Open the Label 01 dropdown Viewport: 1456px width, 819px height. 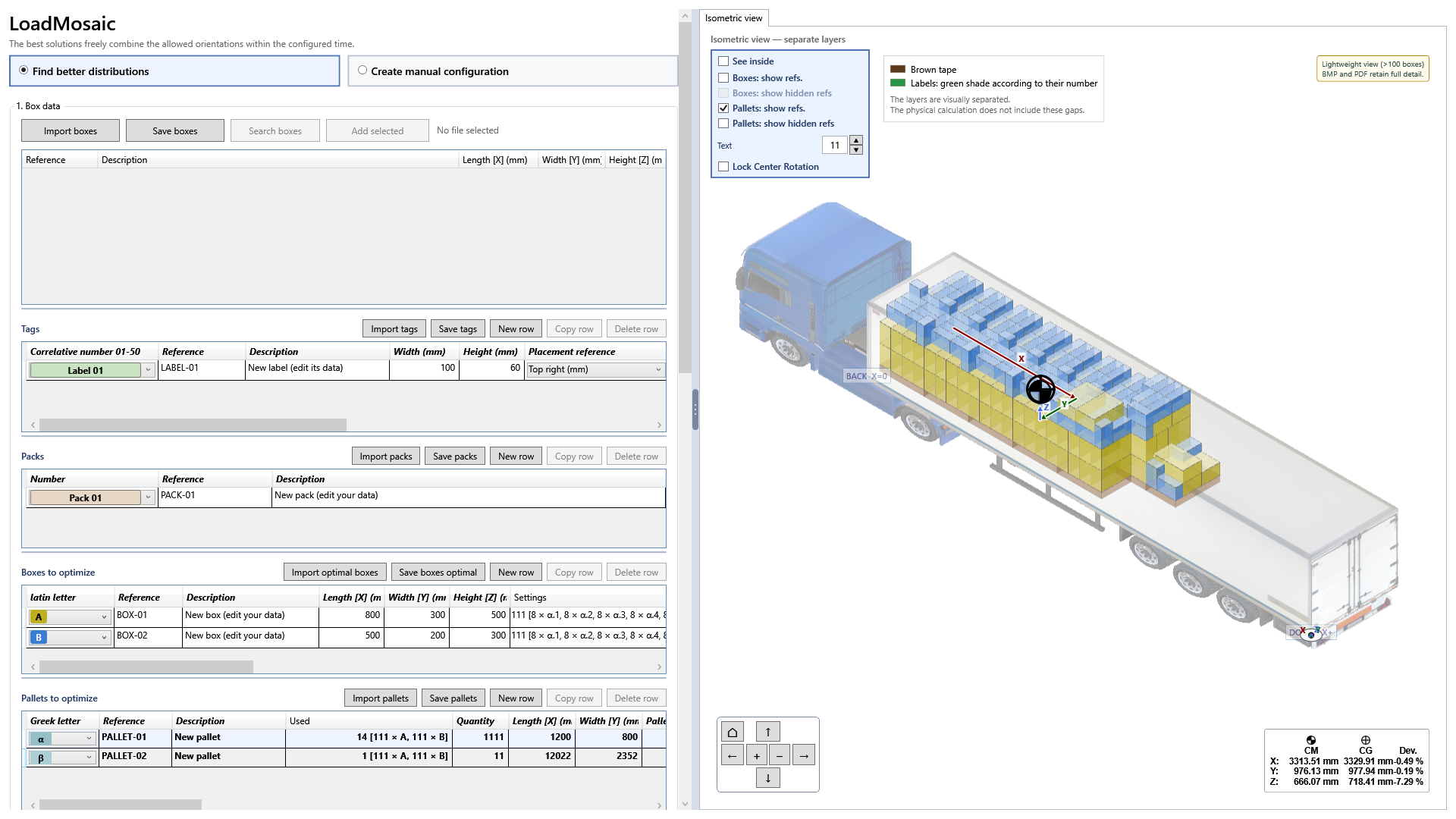pyautogui.click(x=149, y=370)
